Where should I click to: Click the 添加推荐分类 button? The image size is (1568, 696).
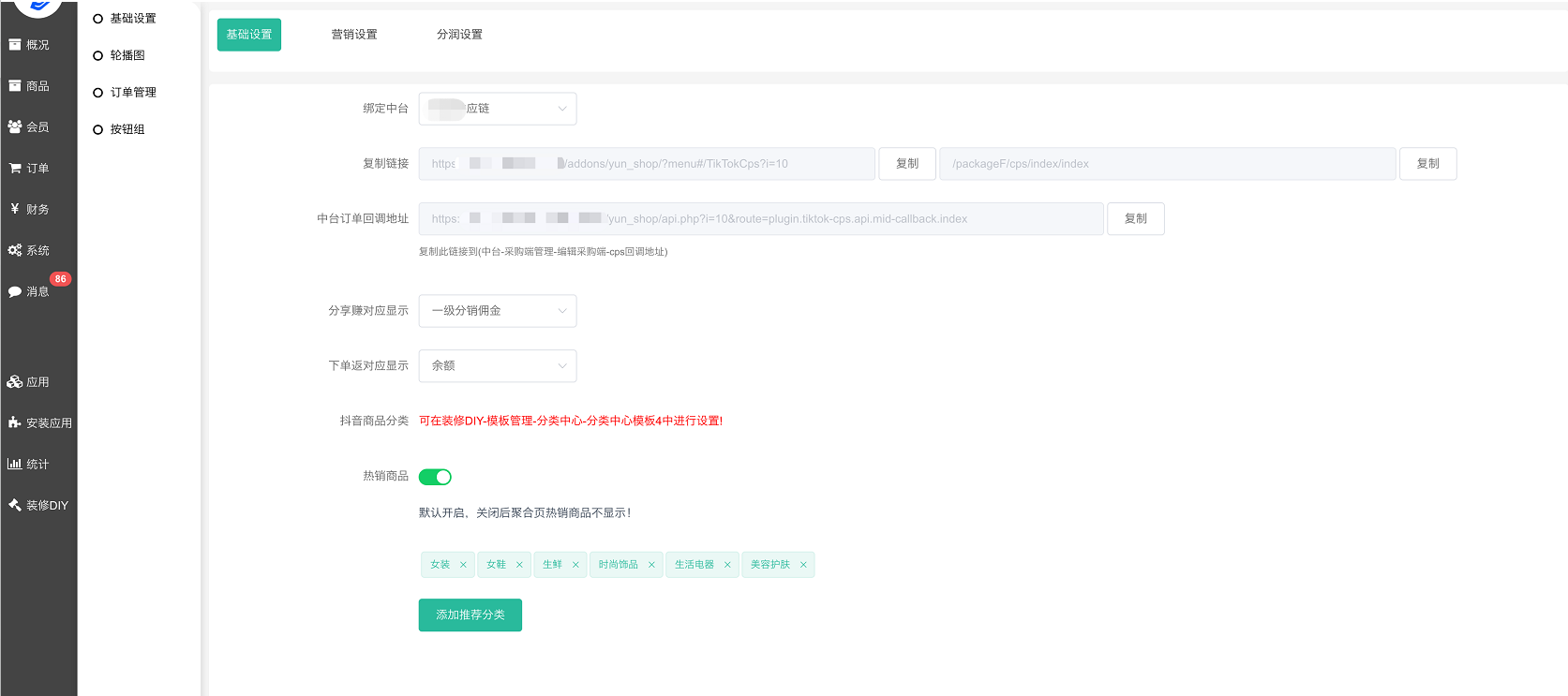470,615
